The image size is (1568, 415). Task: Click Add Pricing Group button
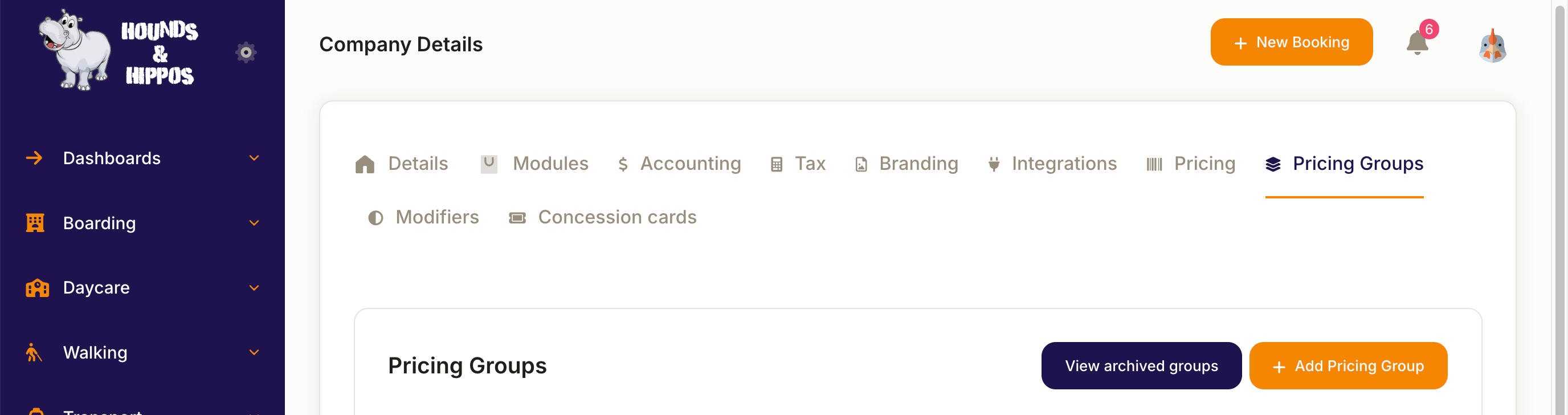point(1347,365)
